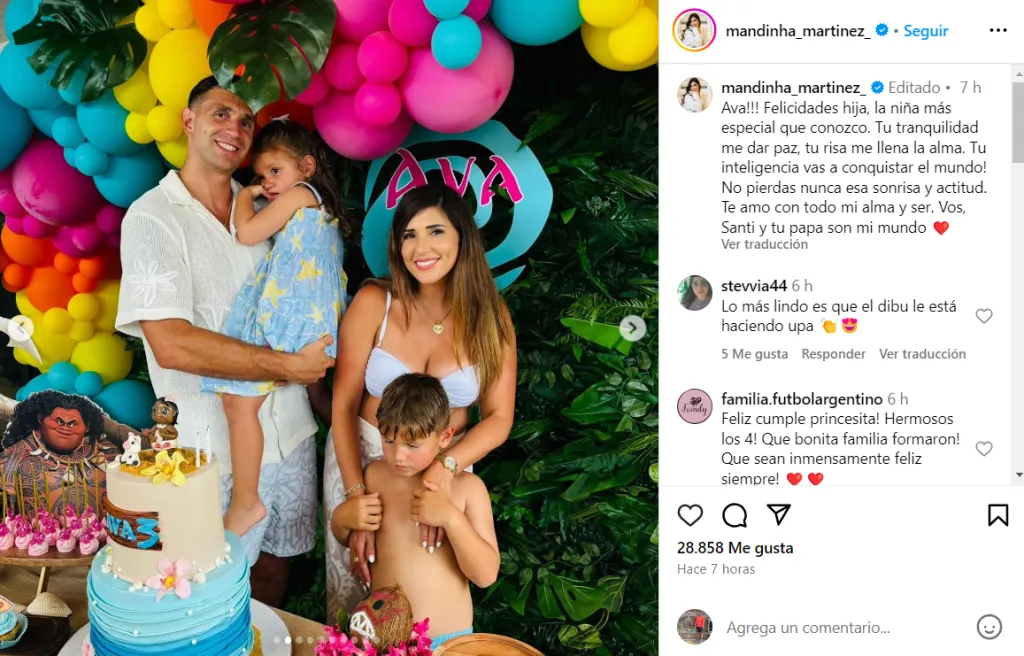Like the familia.futbolargentino comment
The image size is (1024, 656).
coord(984,448)
